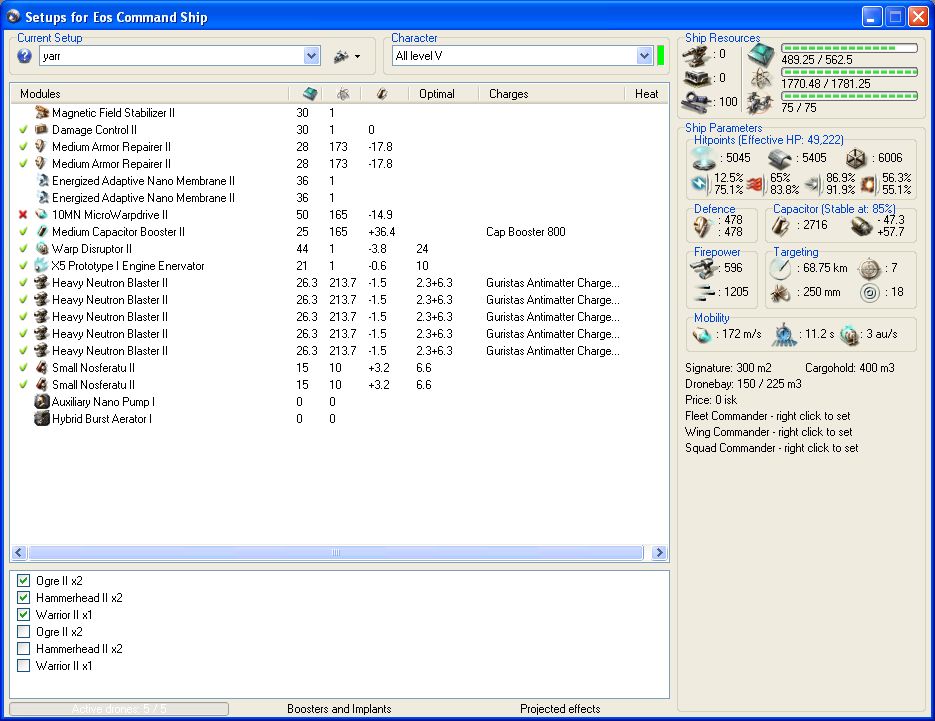Viewport: 935px width, 721px height.
Task: Click the CPU column header icon
Action: [x=309, y=94]
